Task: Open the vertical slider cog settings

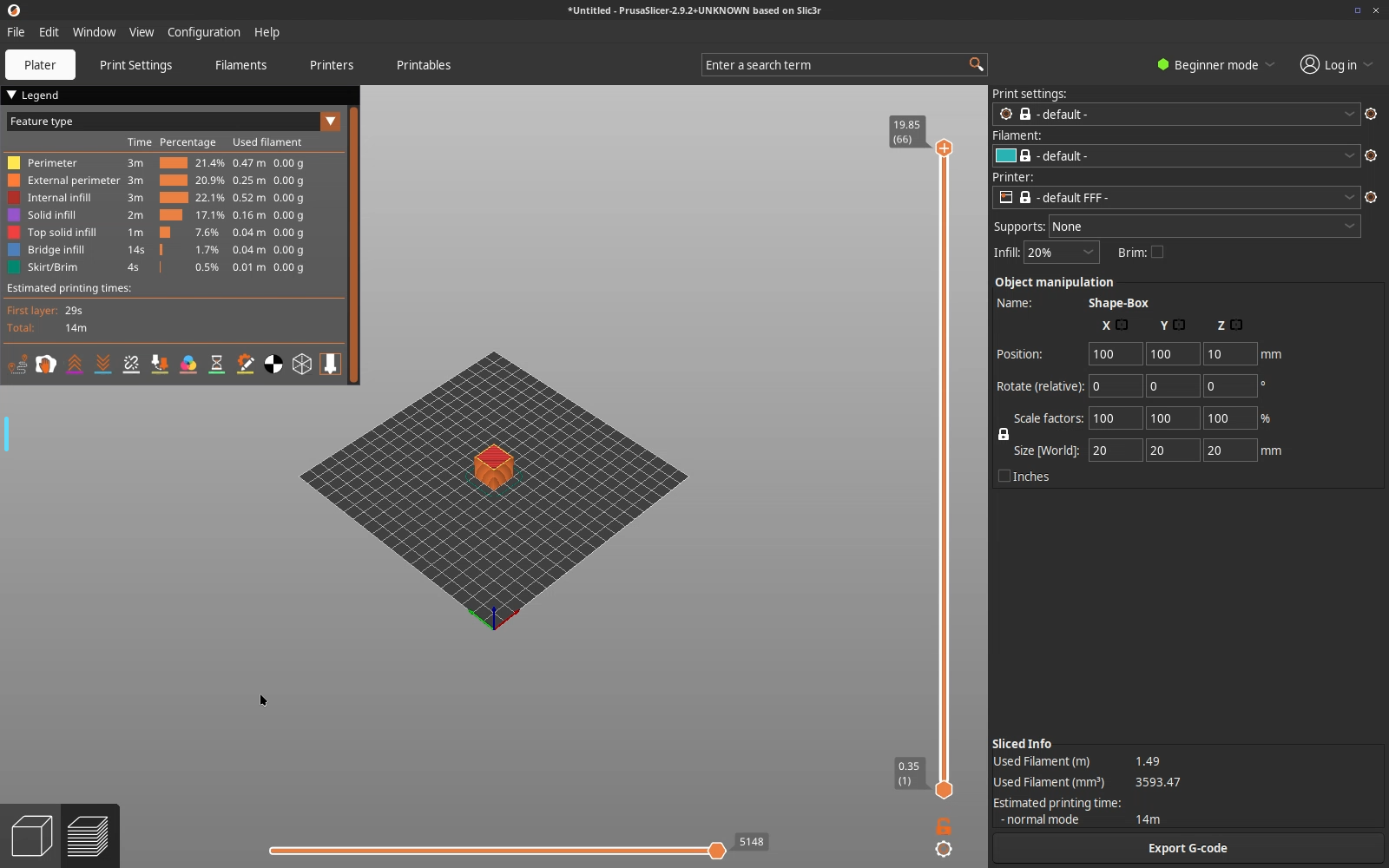Action: click(x=944, y=850)
